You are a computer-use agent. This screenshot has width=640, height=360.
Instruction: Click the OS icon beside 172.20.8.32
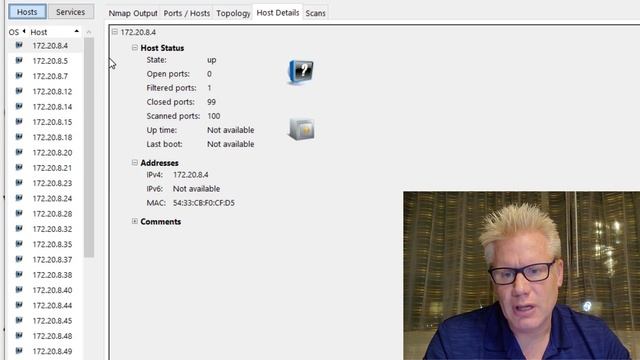point(19,229)
